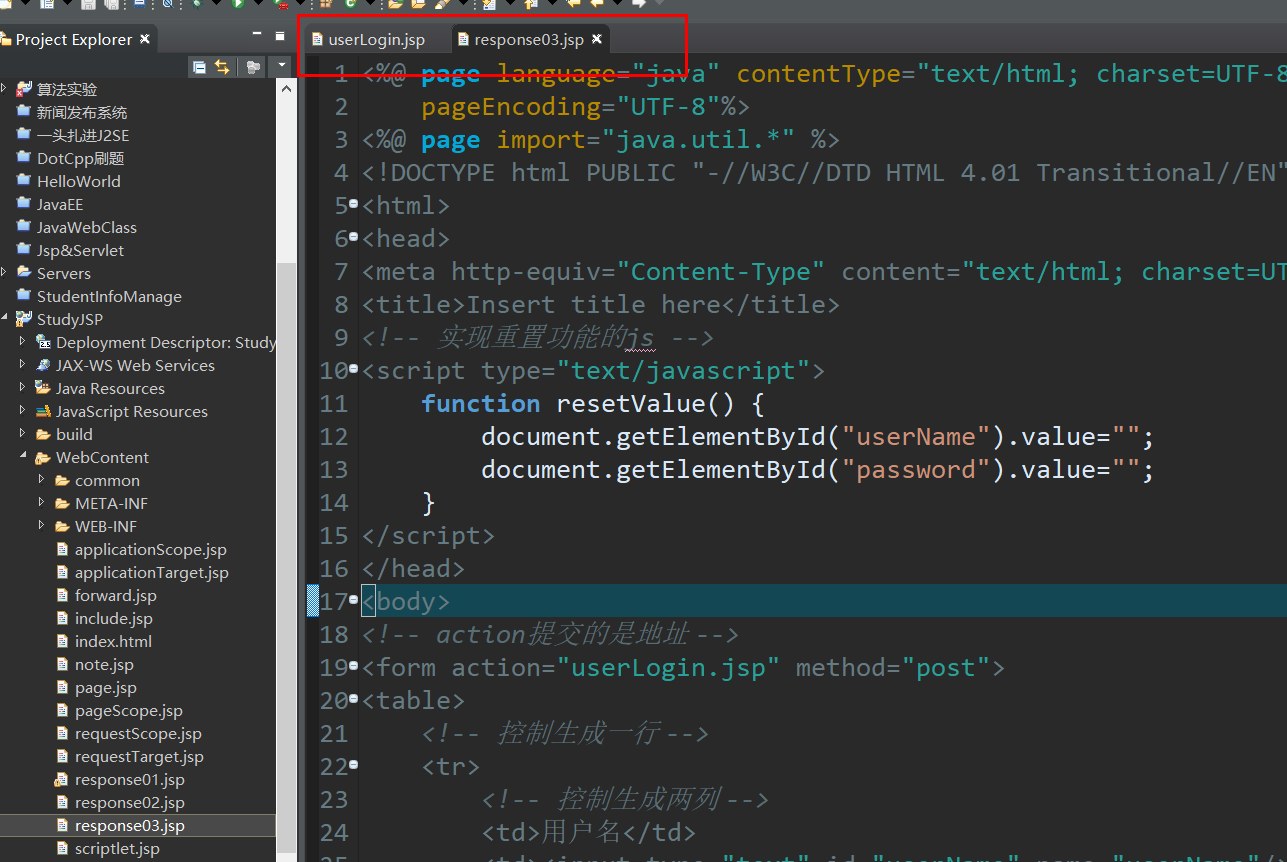The height and width of the screenshot is (862, 1287).
Task: Expand the WEB-INF folder arrow
Action: coord(42,526)
